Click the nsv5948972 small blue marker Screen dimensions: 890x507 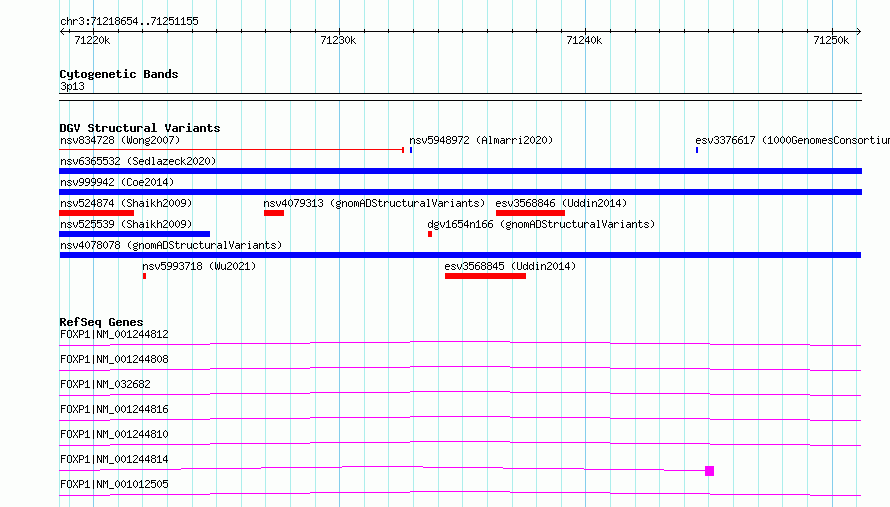pos(411,150)
